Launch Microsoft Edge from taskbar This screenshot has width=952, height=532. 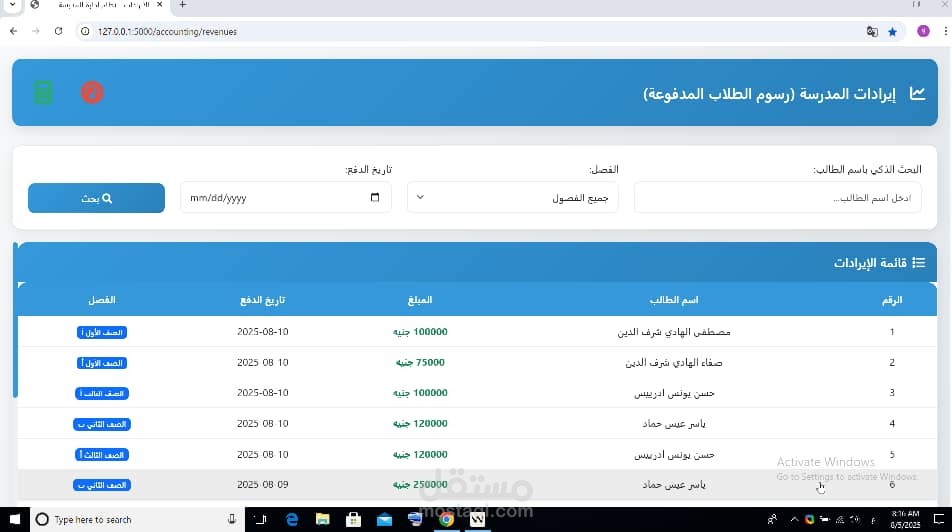pos(292,519)
